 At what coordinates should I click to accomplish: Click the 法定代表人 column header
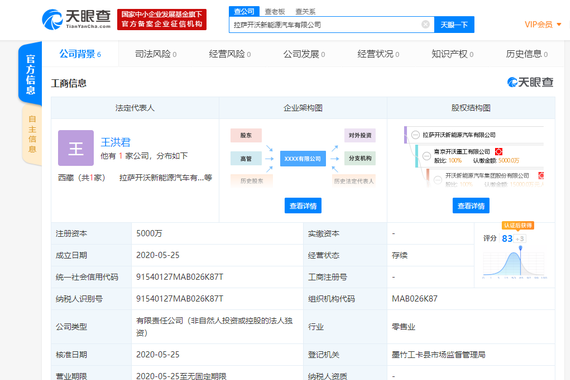(x=135, y=108)
